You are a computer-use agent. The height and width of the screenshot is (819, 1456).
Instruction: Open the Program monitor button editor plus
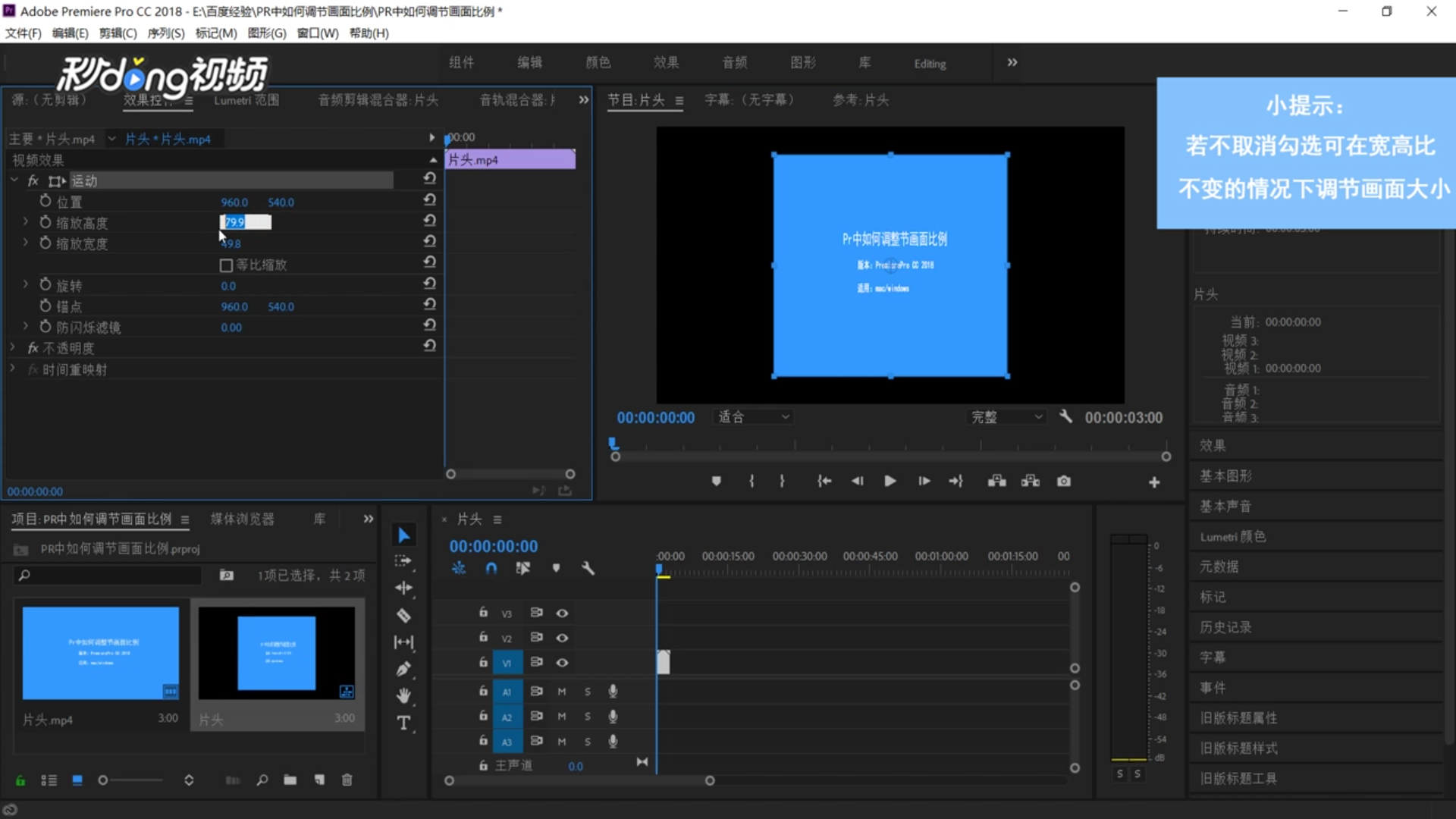(1154, 482)
